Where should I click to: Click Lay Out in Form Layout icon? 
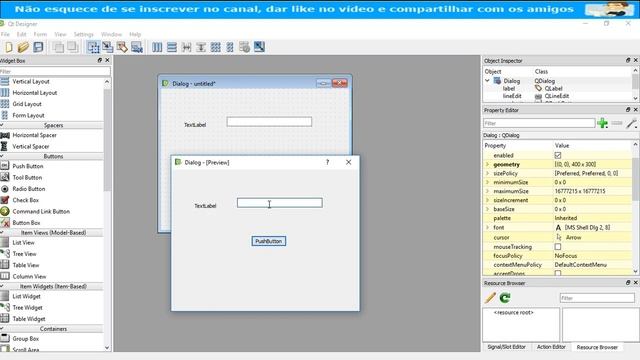click(230, 47)
